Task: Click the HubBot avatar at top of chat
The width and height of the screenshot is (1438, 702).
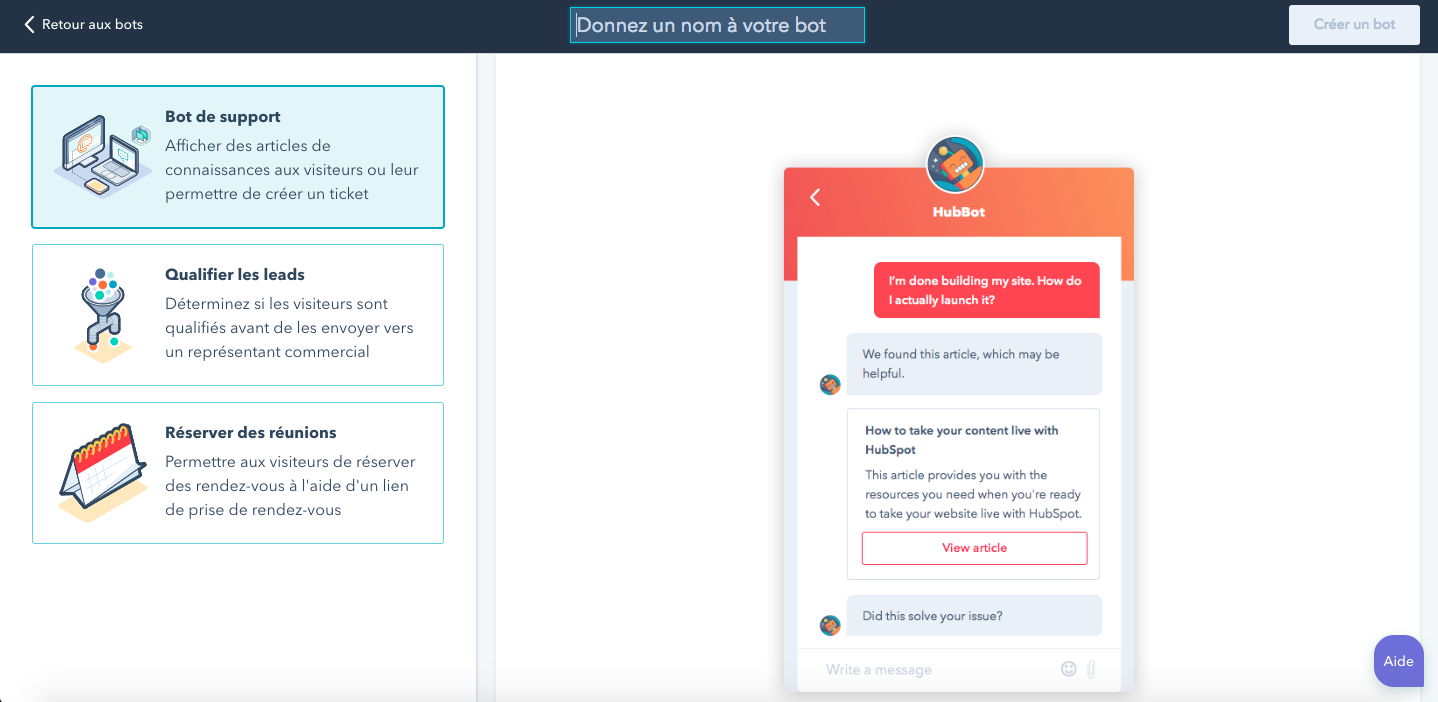Action: [955, 165]
